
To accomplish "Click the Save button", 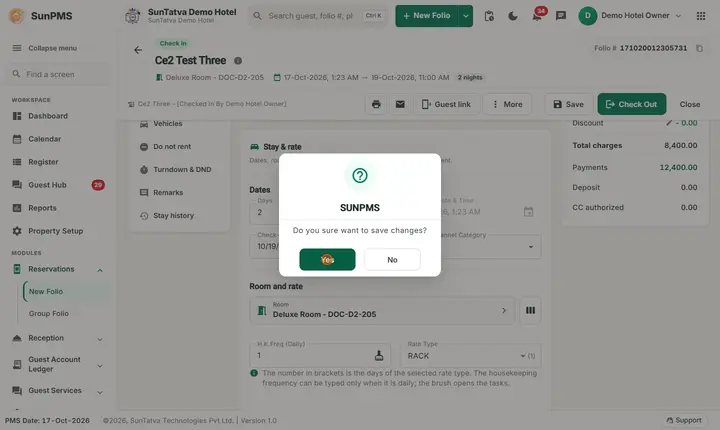I will pyautogui.click(x=568, y=104).
